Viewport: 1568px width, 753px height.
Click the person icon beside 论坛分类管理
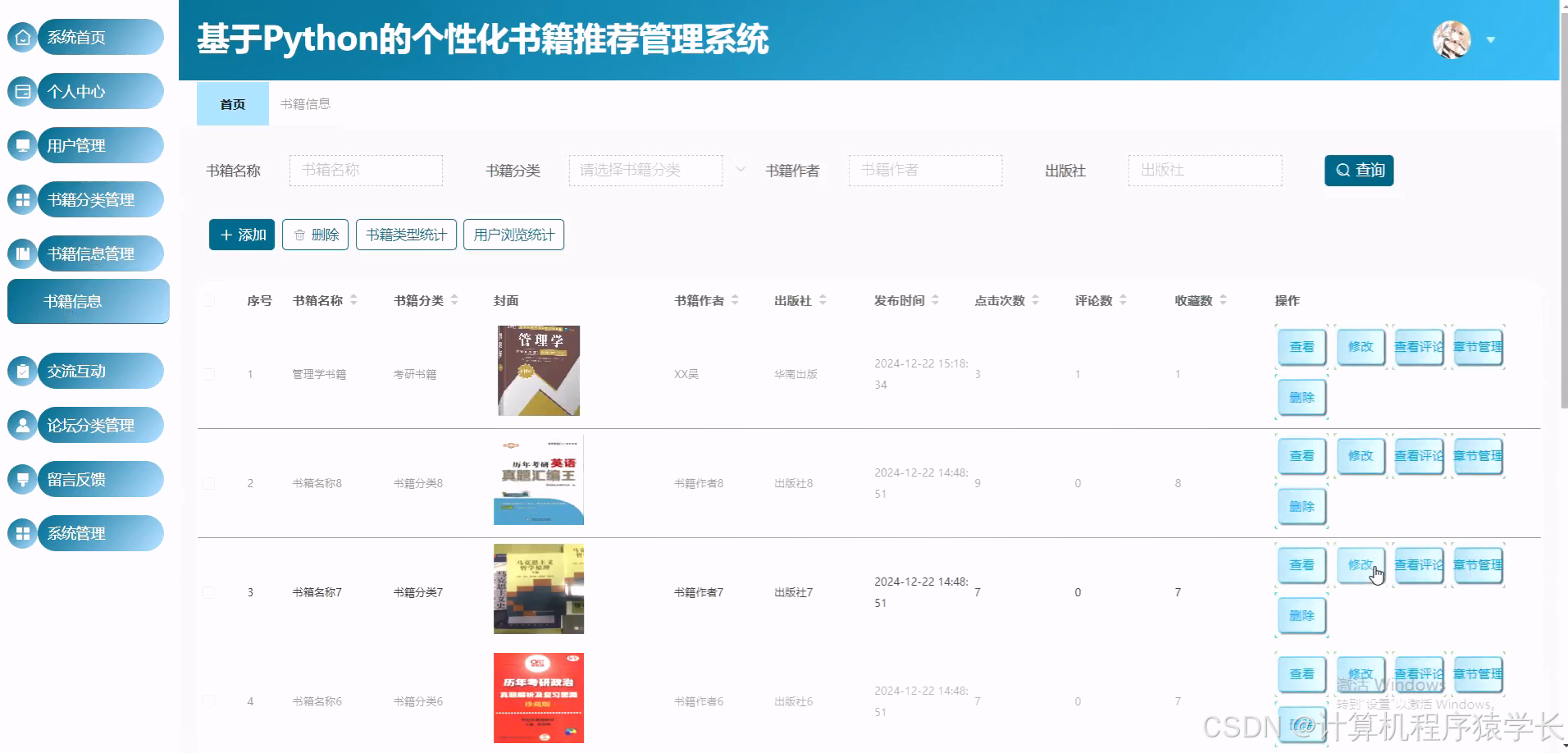(x=23, y=425)
